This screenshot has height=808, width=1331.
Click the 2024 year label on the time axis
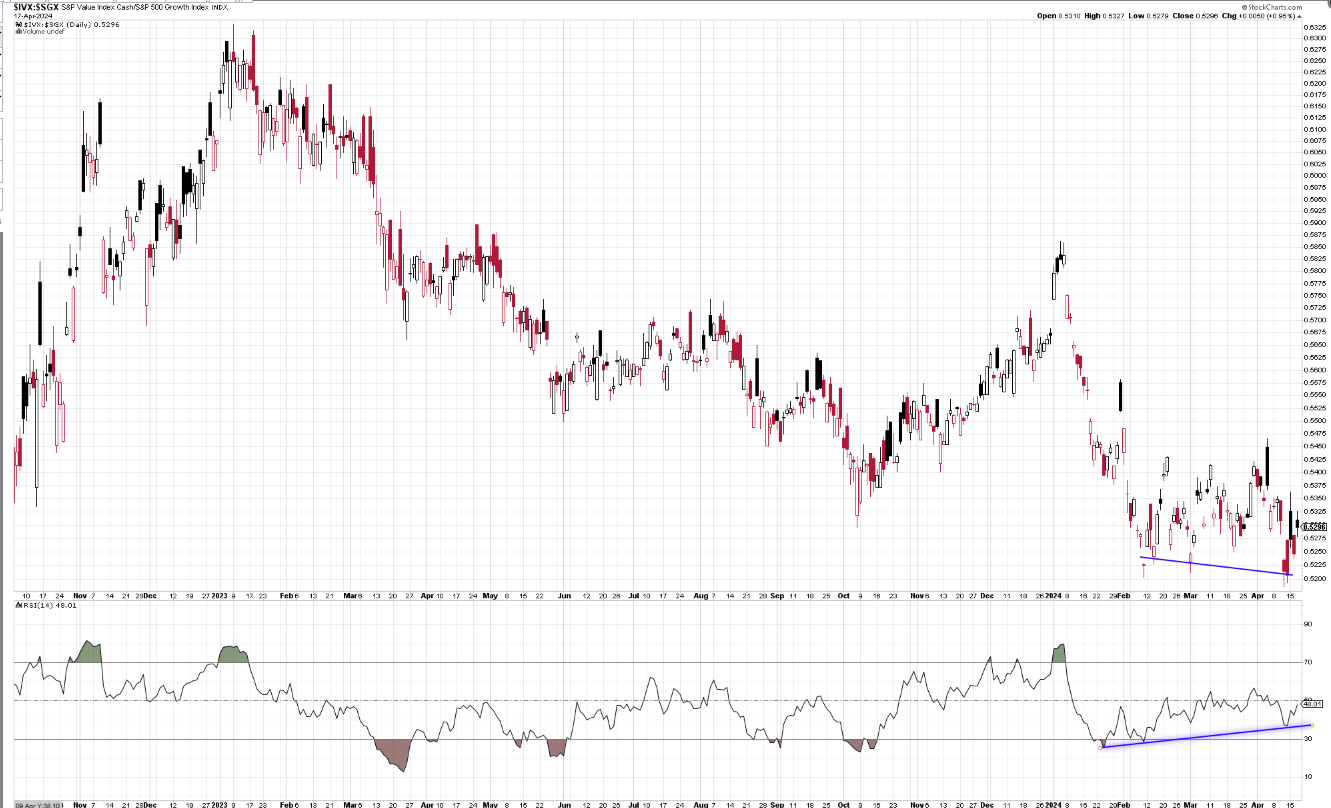tap(1052, 594)
